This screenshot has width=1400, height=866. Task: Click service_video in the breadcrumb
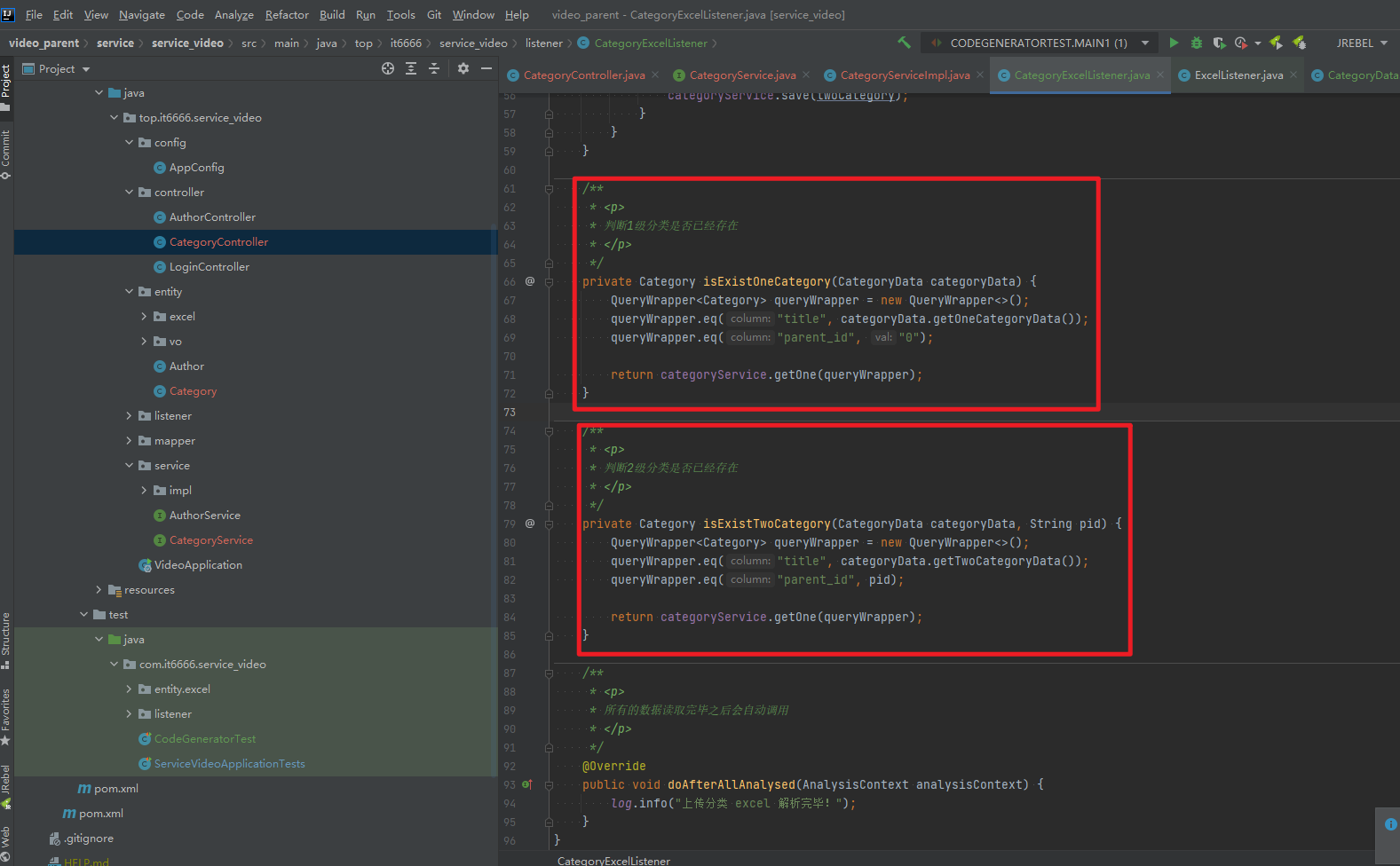[x=187, y=43]
